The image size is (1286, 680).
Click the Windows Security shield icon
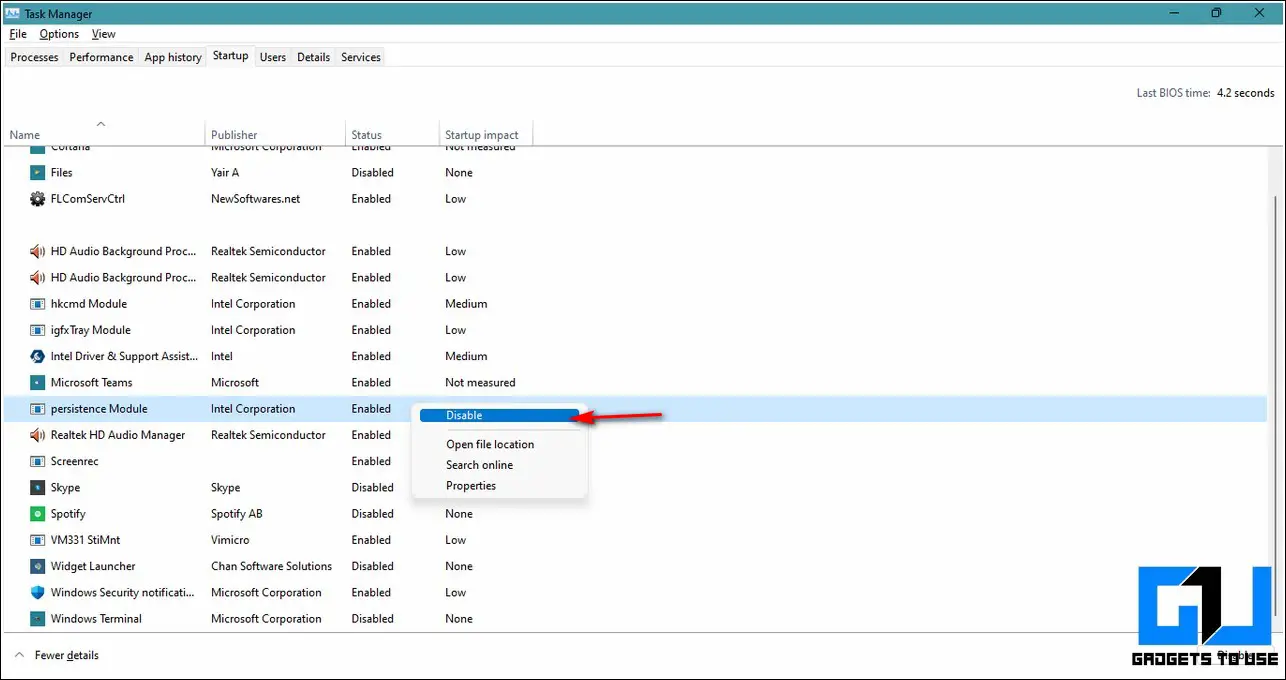pyautogui.click(x=38, y=592)
